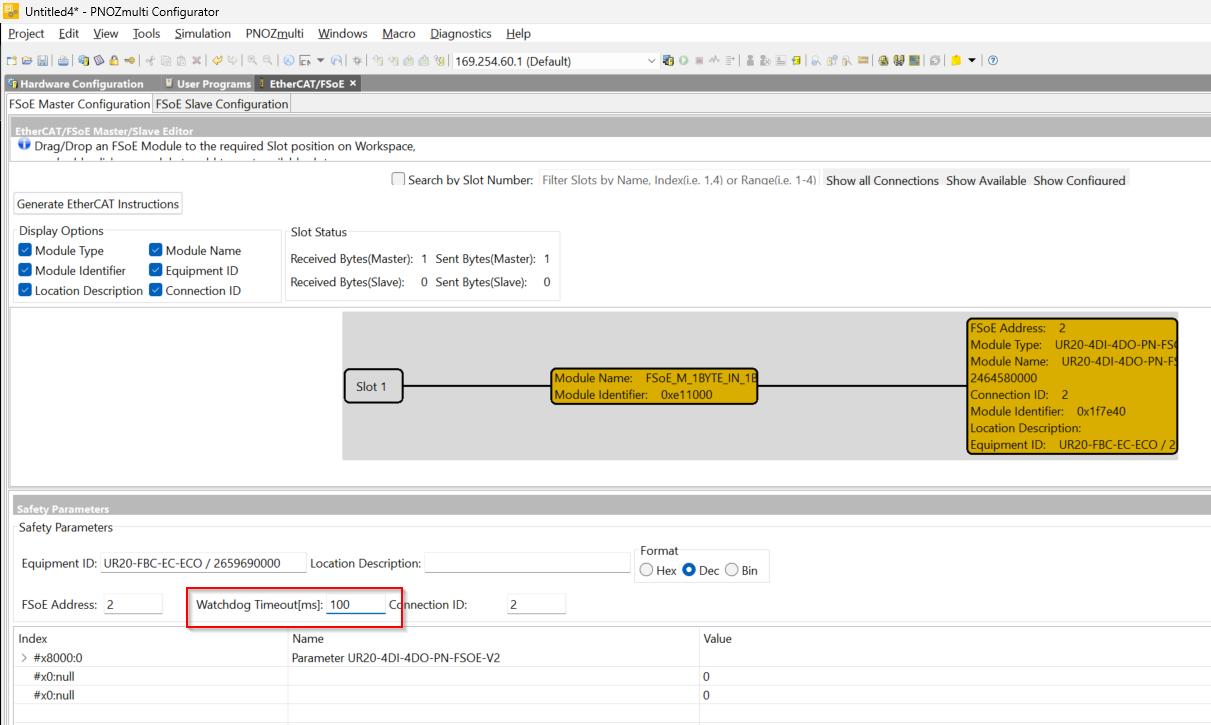This screenshot has width=1211, height=725.
Task: Click the Zoom In magnifier icon
Action: point(252,61)
